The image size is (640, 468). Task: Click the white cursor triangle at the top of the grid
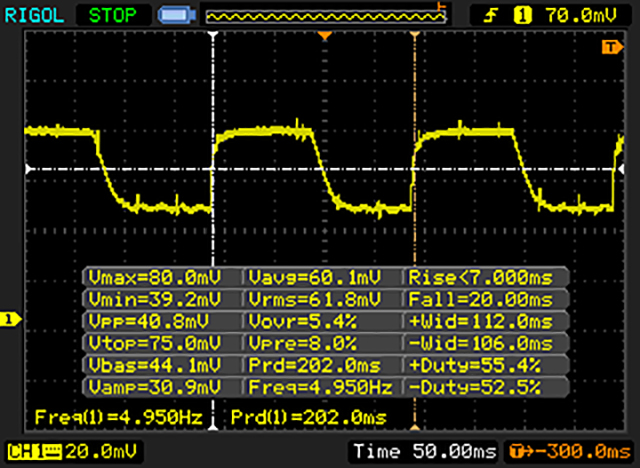coord(213,35)
